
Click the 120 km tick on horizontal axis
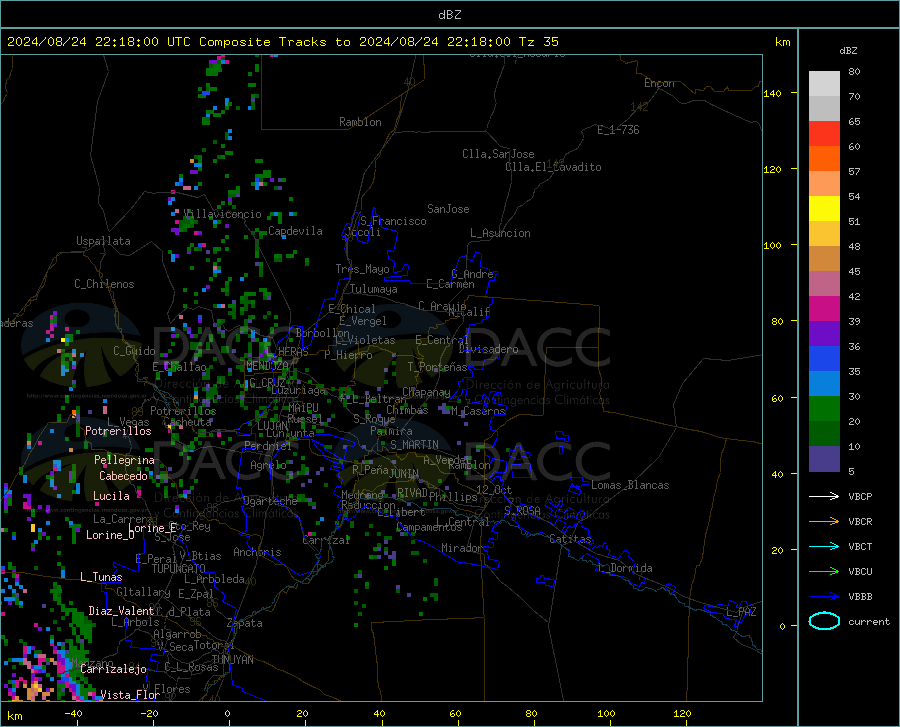(682, 713)
